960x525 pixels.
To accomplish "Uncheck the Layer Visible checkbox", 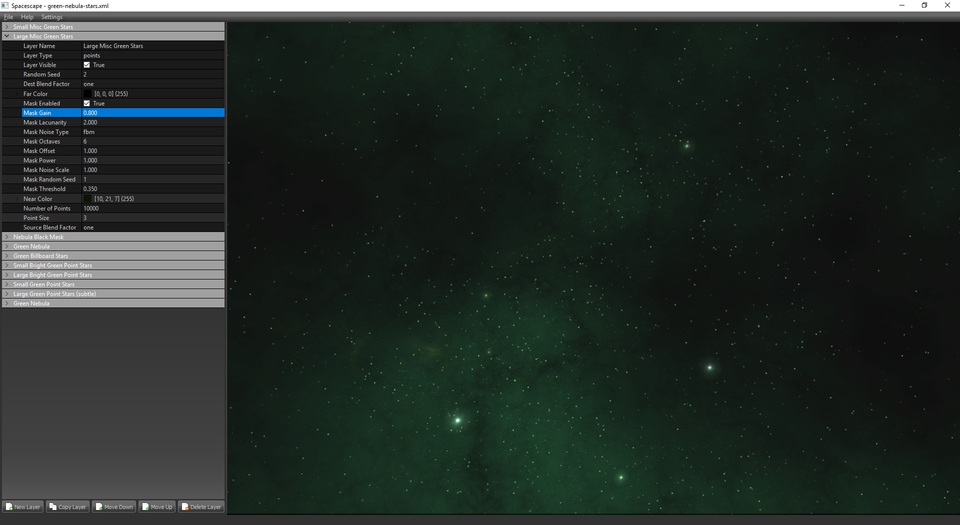I will click(x=87, y=65).
